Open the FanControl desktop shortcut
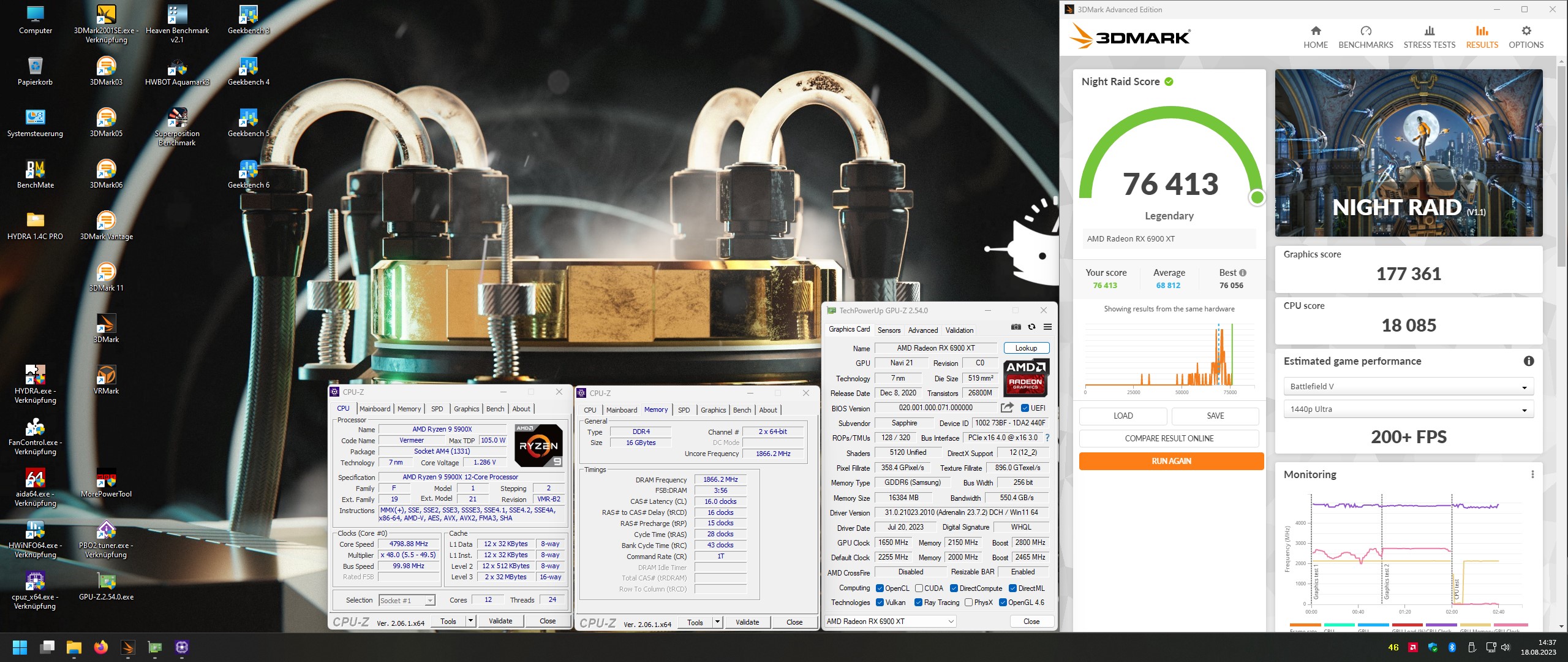This screenshot has height=662, width=1568. coord(36,436)
